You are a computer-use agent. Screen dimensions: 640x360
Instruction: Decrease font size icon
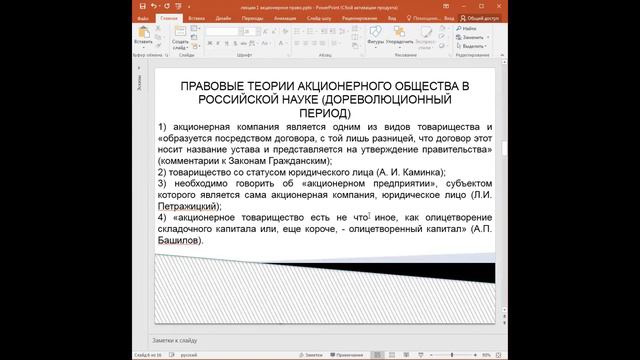tap(274, 31)
